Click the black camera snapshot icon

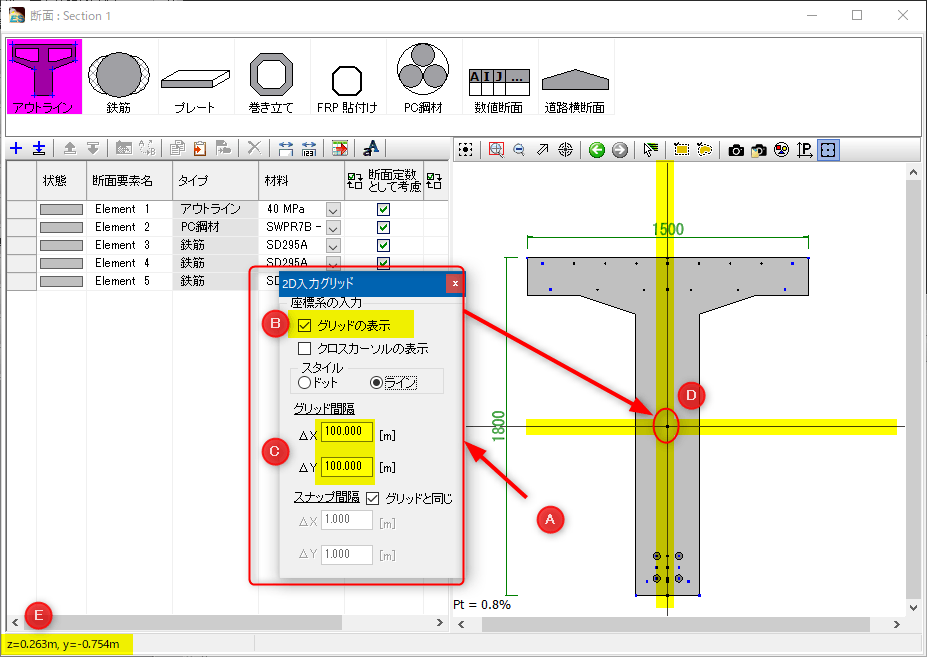click(736, 150)
